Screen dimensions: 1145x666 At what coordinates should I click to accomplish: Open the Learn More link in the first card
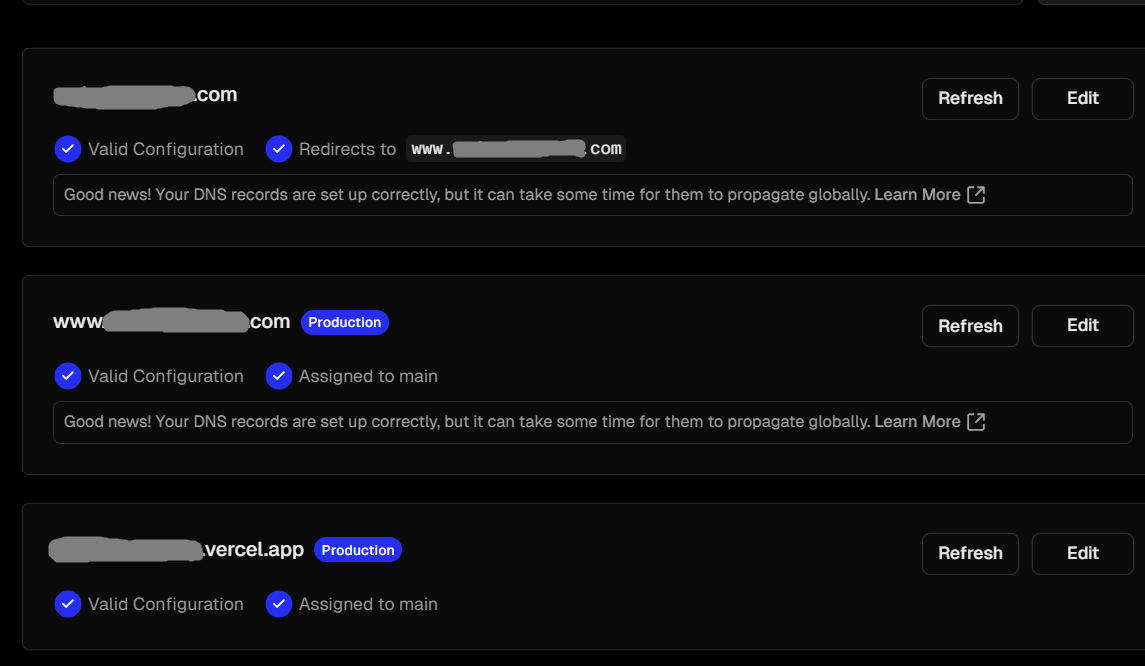point(917,195)
